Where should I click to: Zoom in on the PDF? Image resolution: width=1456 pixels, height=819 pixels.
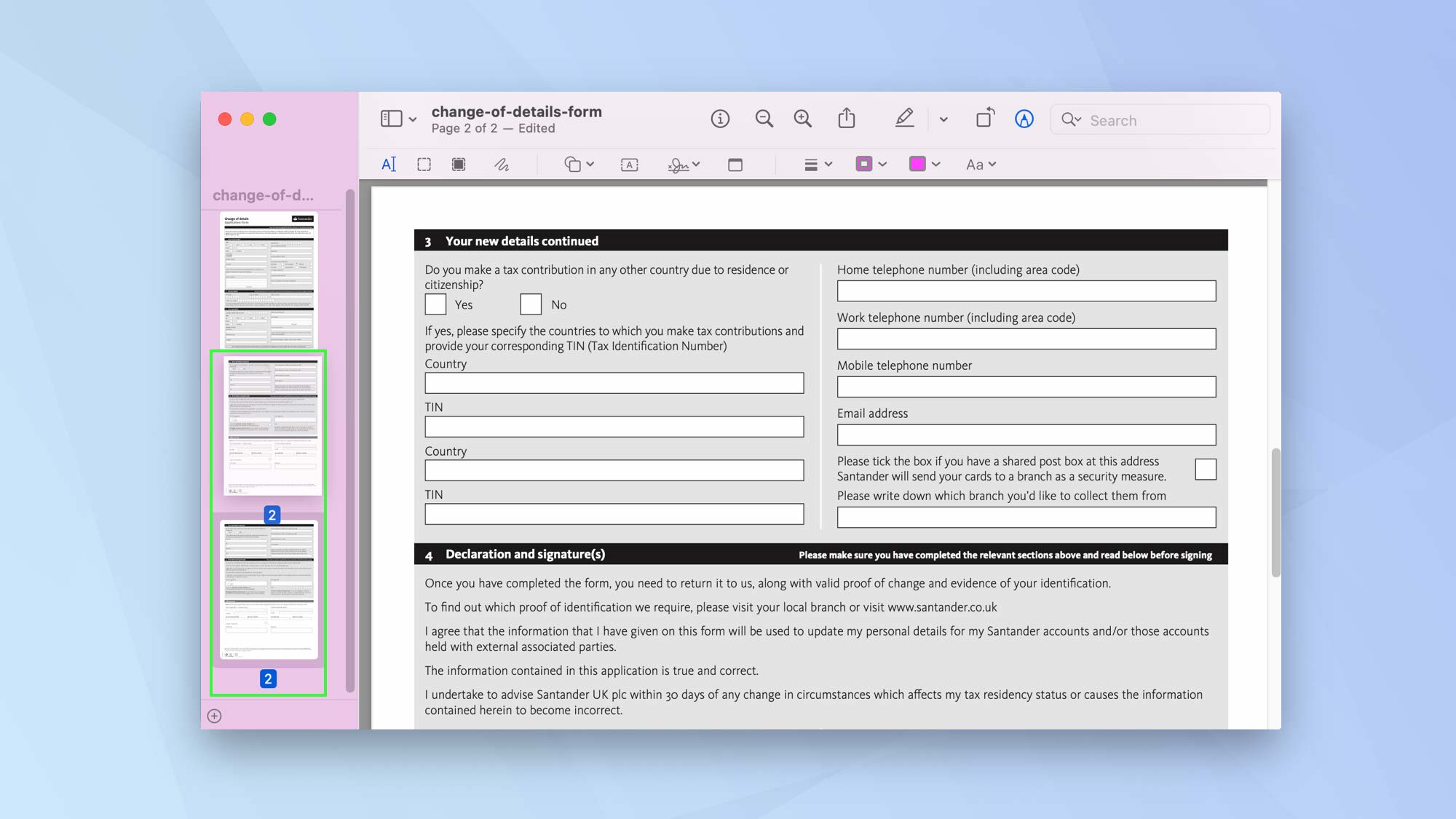(802, 119)
